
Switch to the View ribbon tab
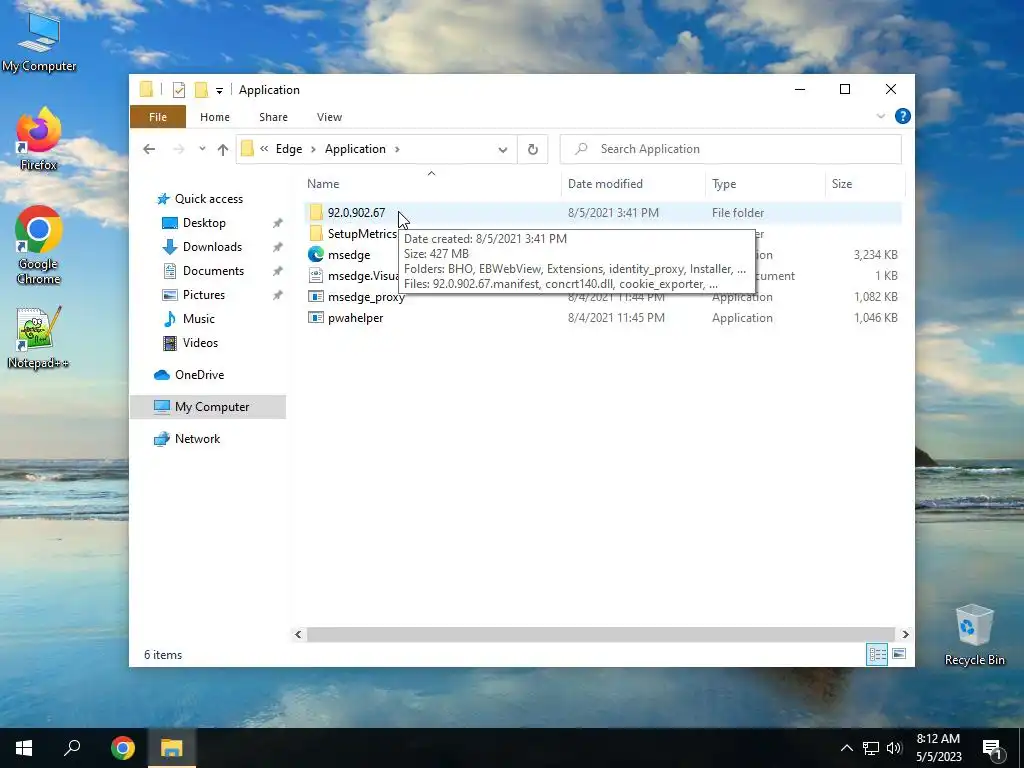pyautogui.click(x=329, y=117)
